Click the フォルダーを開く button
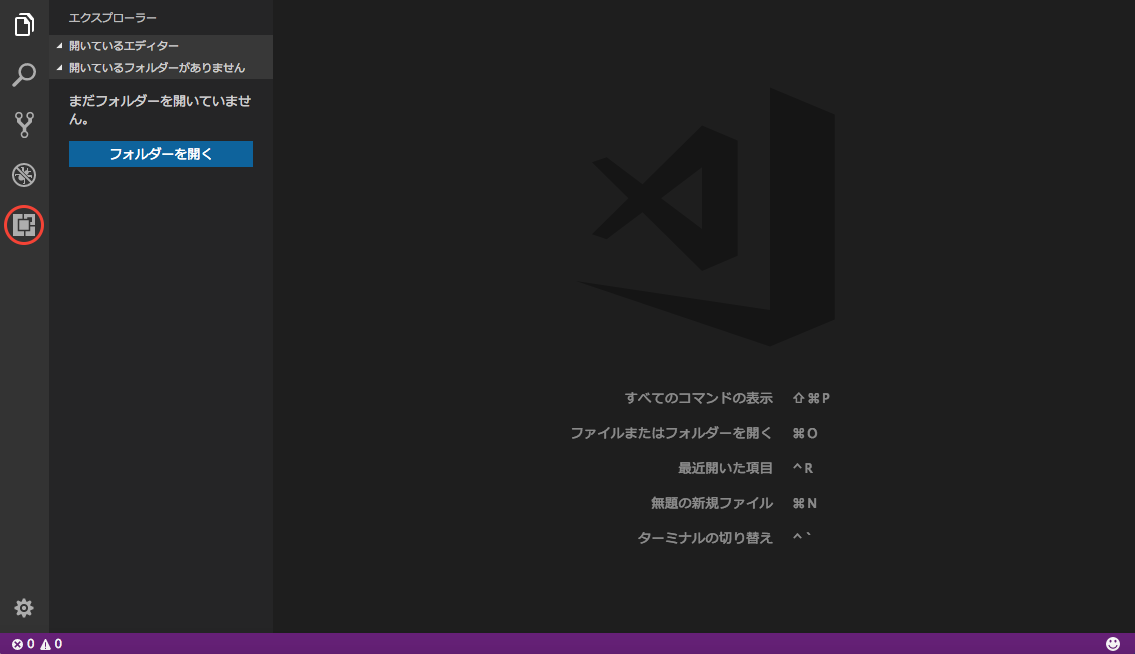This screenshot has height=654, width=1135. [160, 154]
